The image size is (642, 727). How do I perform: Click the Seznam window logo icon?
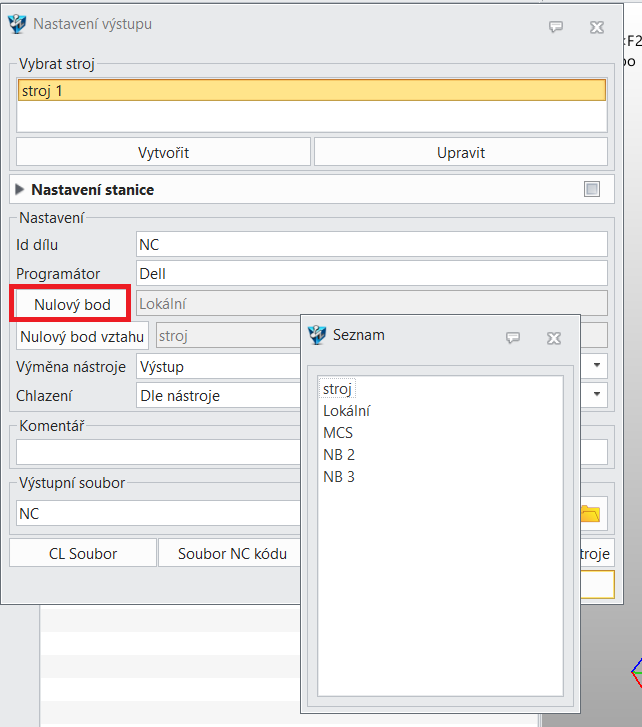point(317,335)
